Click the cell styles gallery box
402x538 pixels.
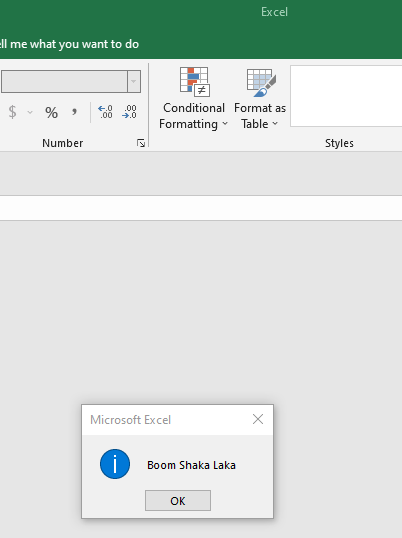(346, 96)
